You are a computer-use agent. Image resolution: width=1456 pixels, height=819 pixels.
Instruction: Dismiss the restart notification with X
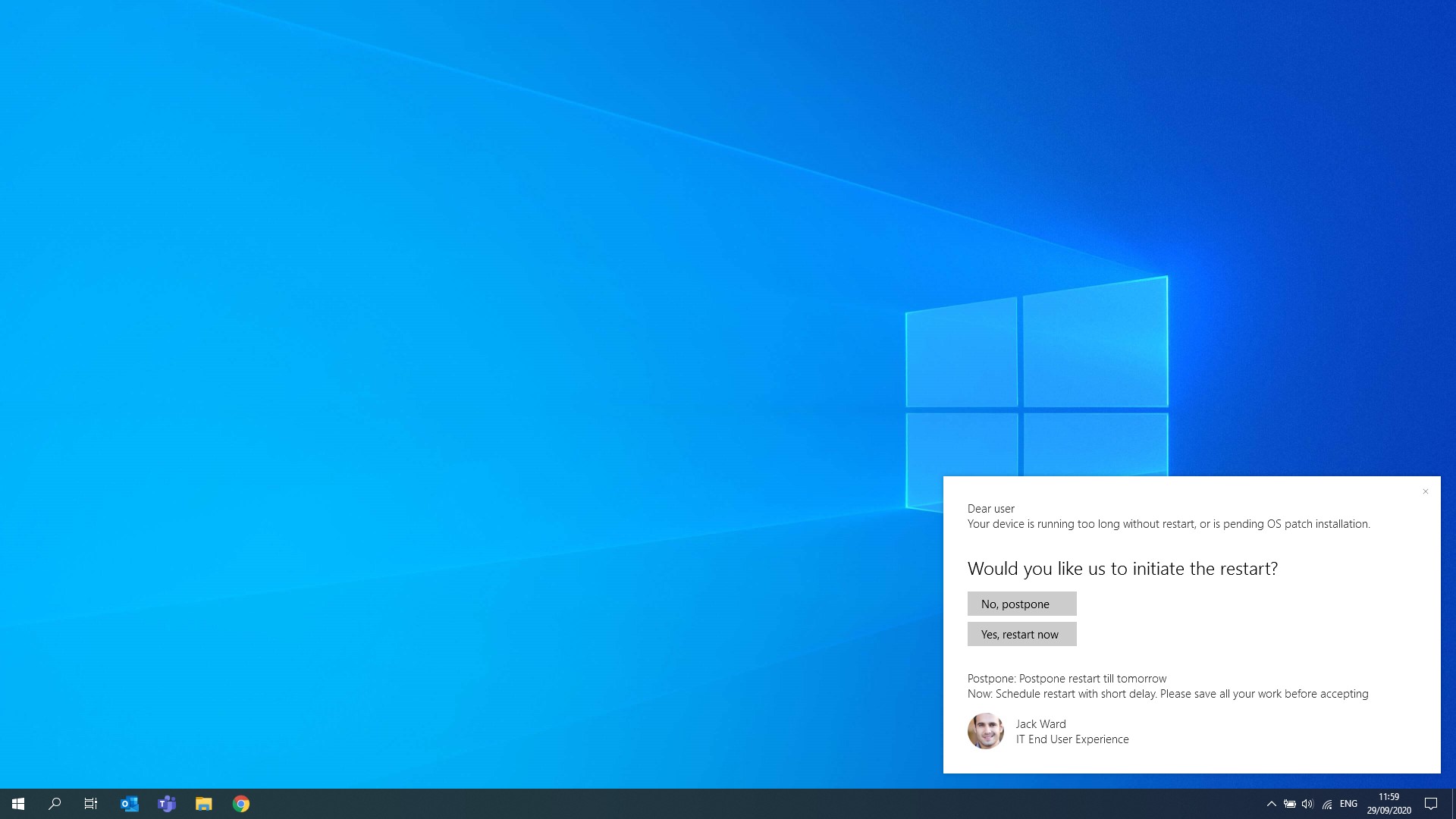tap(1426, 491)
